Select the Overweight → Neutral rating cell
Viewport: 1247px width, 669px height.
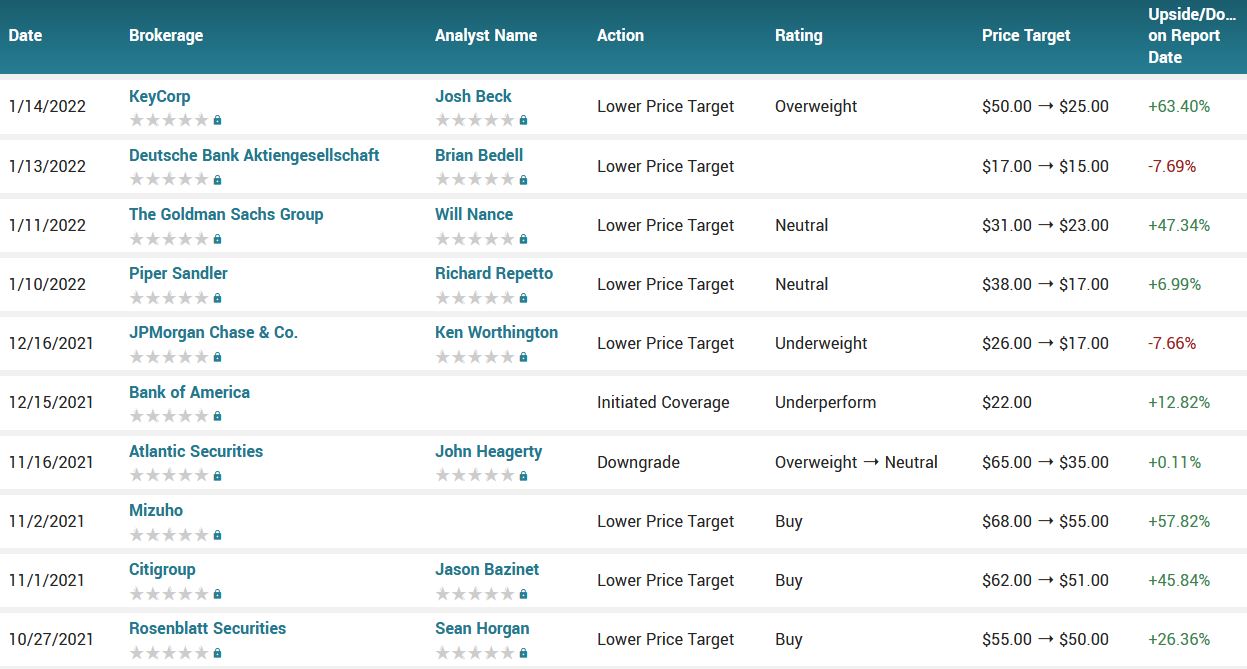856,462
